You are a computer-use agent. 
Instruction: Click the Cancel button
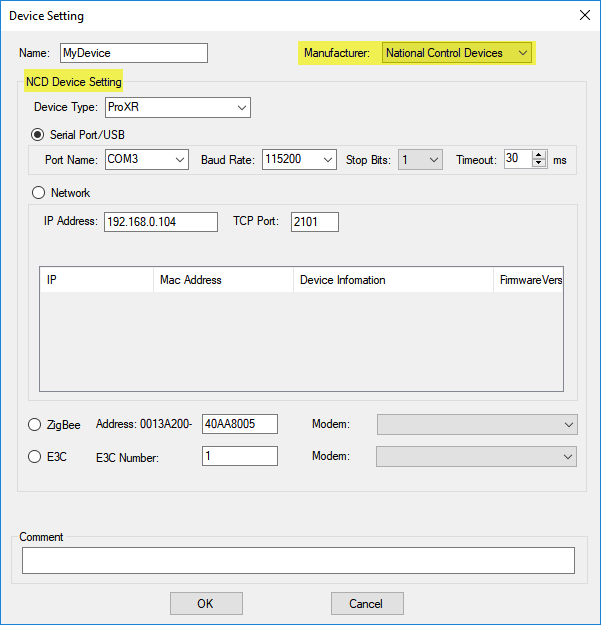pos(367,603)
